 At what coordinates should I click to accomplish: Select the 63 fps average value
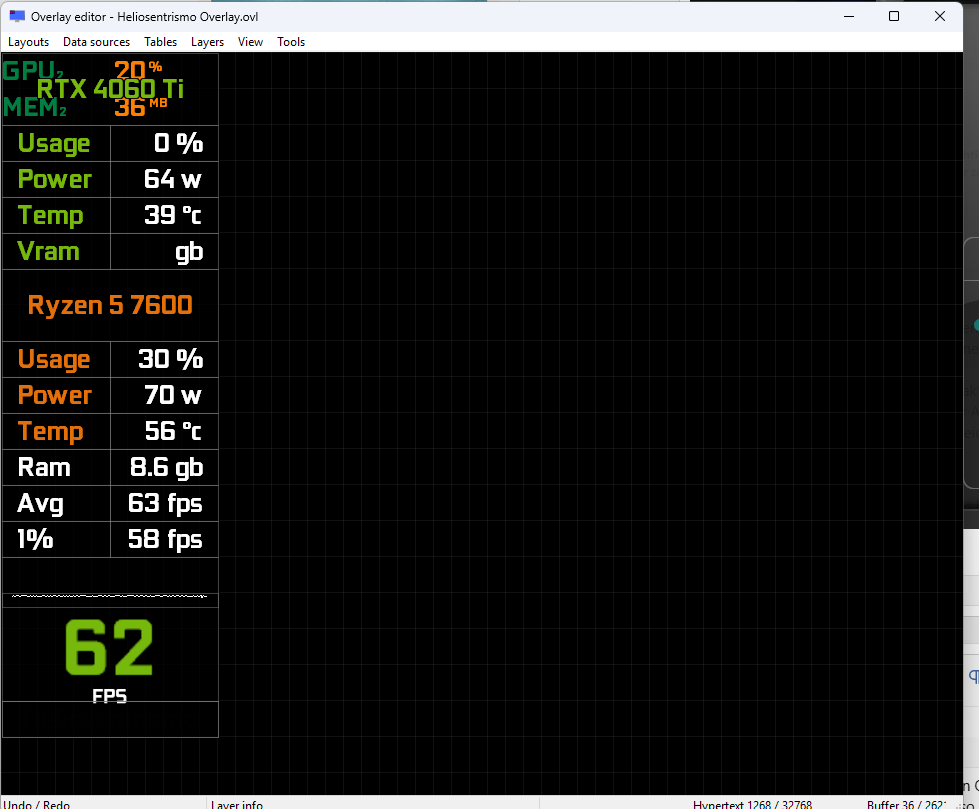tap(165, 503)
